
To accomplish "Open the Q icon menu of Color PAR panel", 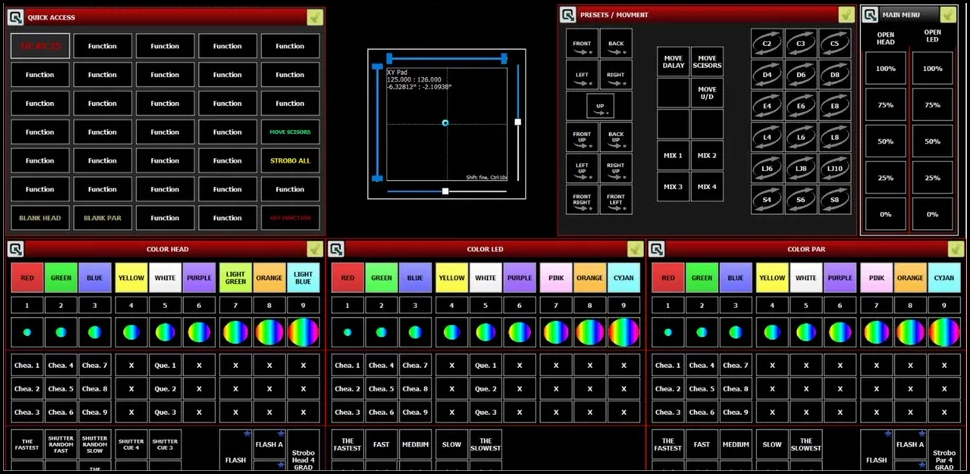I will point(657,249).
